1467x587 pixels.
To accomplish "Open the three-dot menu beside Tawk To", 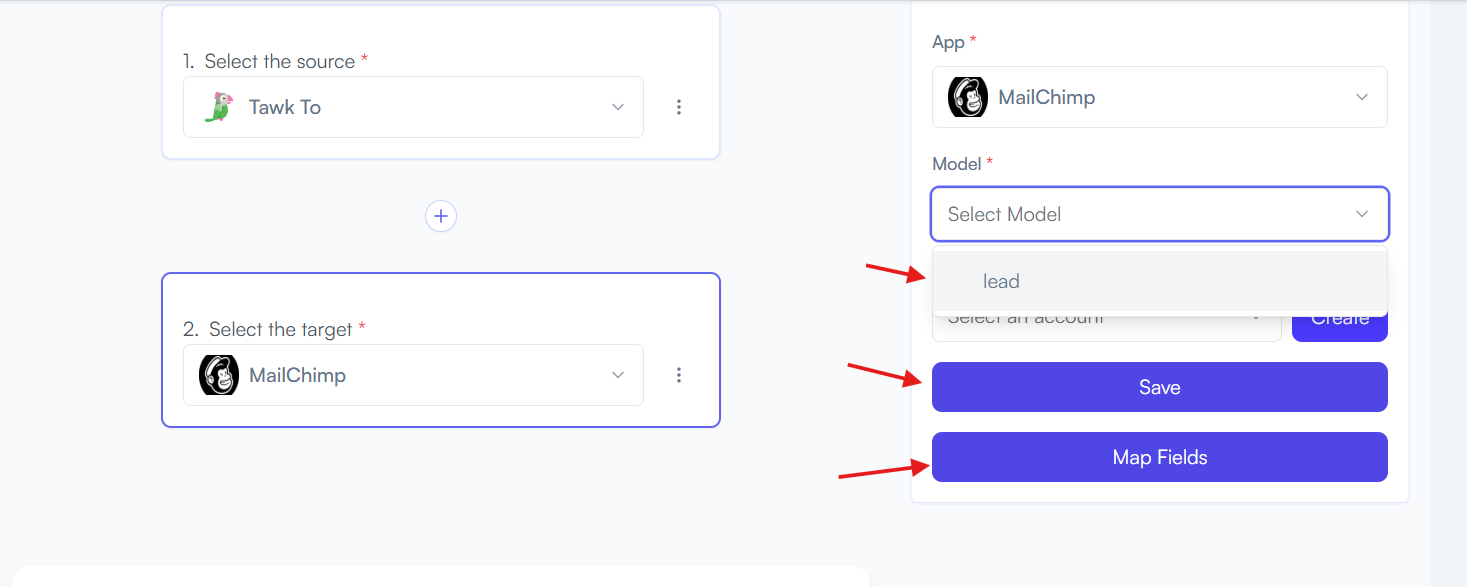I will (679, 107).
